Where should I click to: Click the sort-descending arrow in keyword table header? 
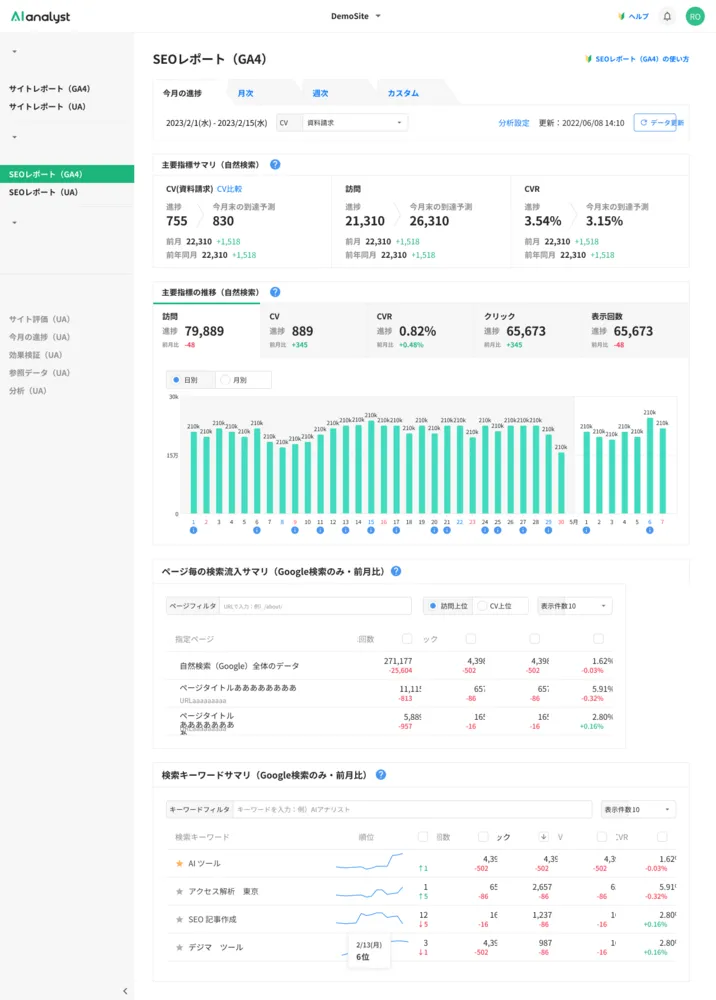pyautogui.click(x=543, y=837)
